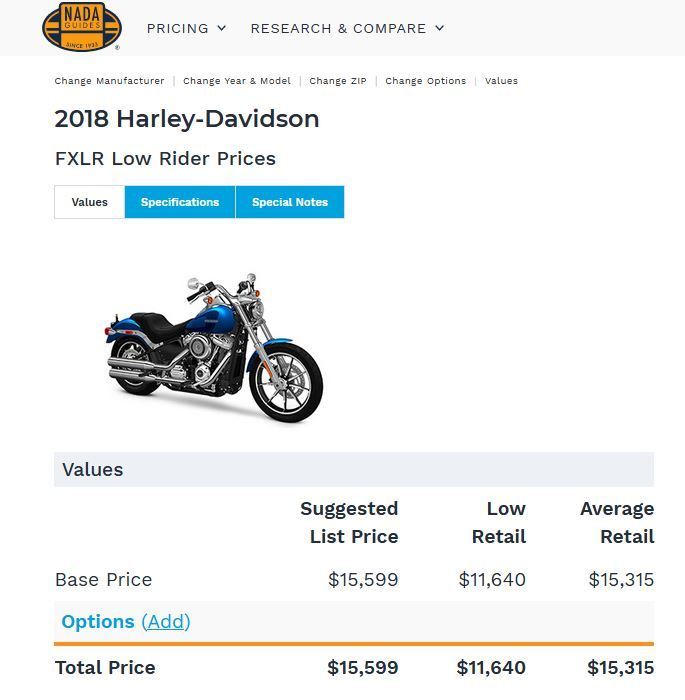Select the Change ZIP link
This screenshot has height=700, width=685.
(x=338, y=81)
